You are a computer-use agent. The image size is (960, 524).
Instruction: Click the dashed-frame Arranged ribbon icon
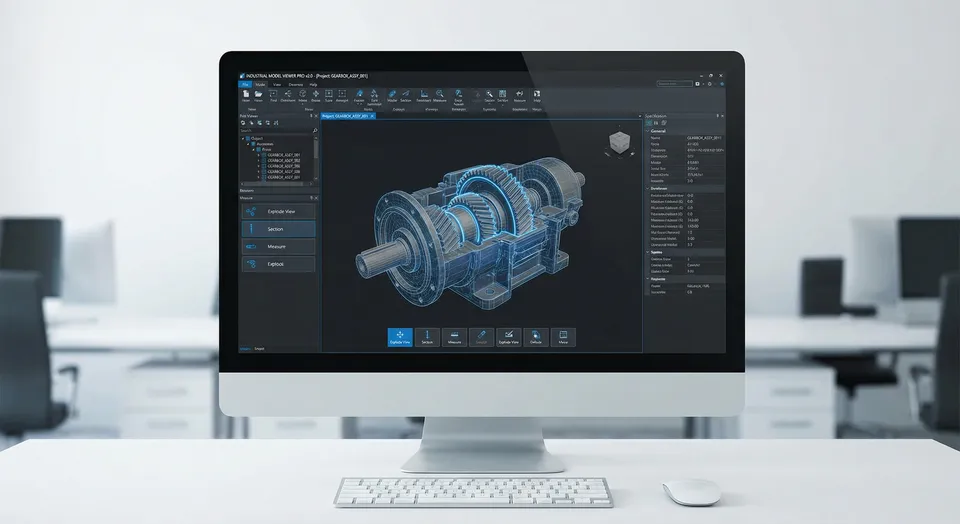tap(342, 94)
